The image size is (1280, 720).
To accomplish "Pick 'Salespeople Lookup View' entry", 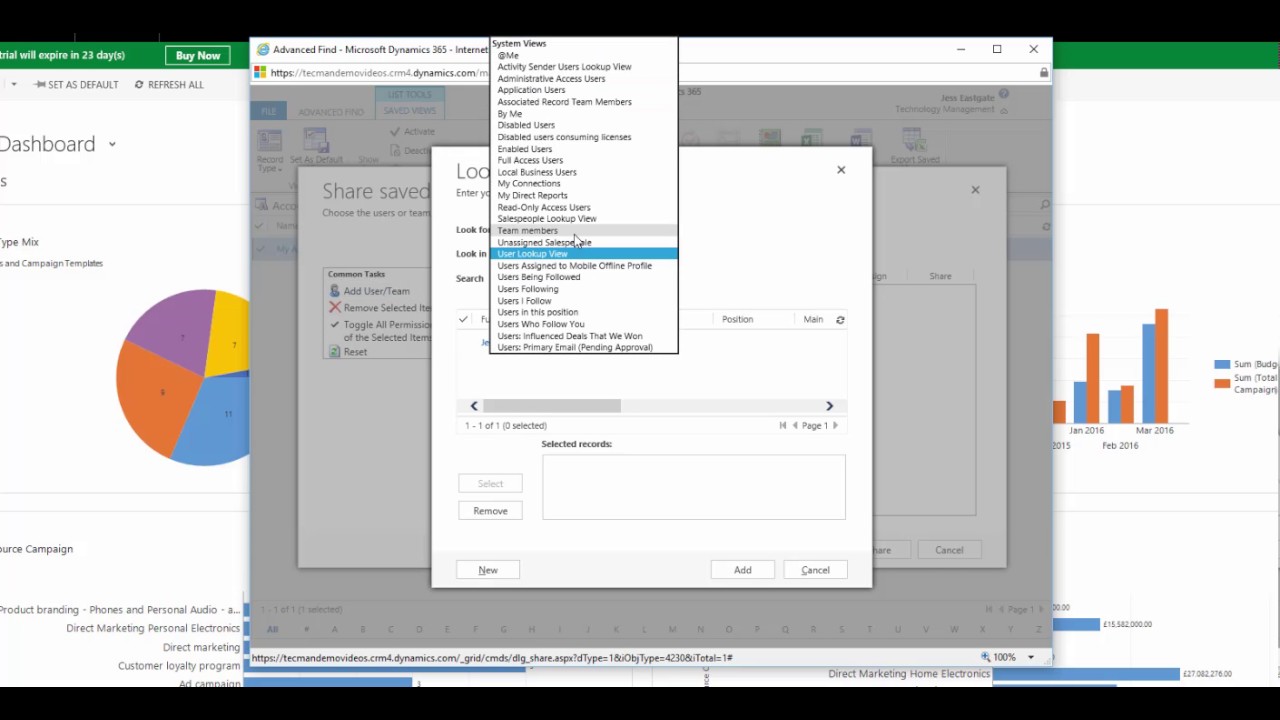I will click(583, 219).
